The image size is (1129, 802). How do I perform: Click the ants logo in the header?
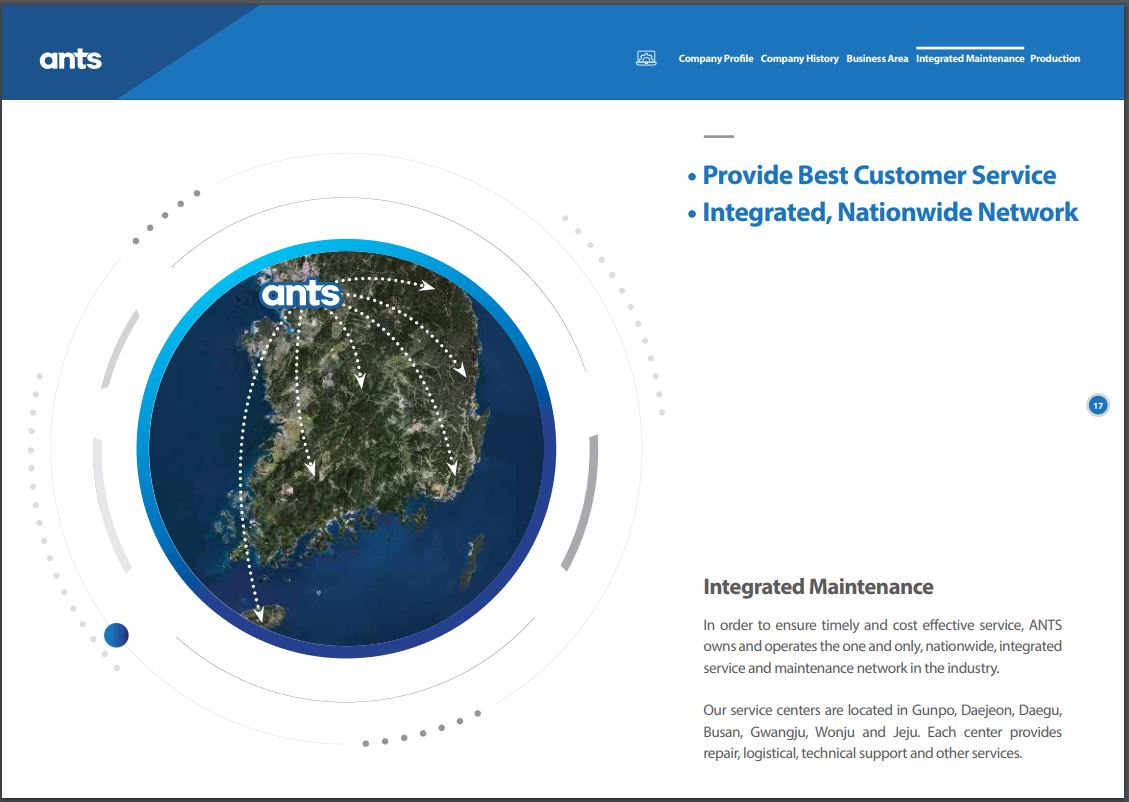(71, 59)
